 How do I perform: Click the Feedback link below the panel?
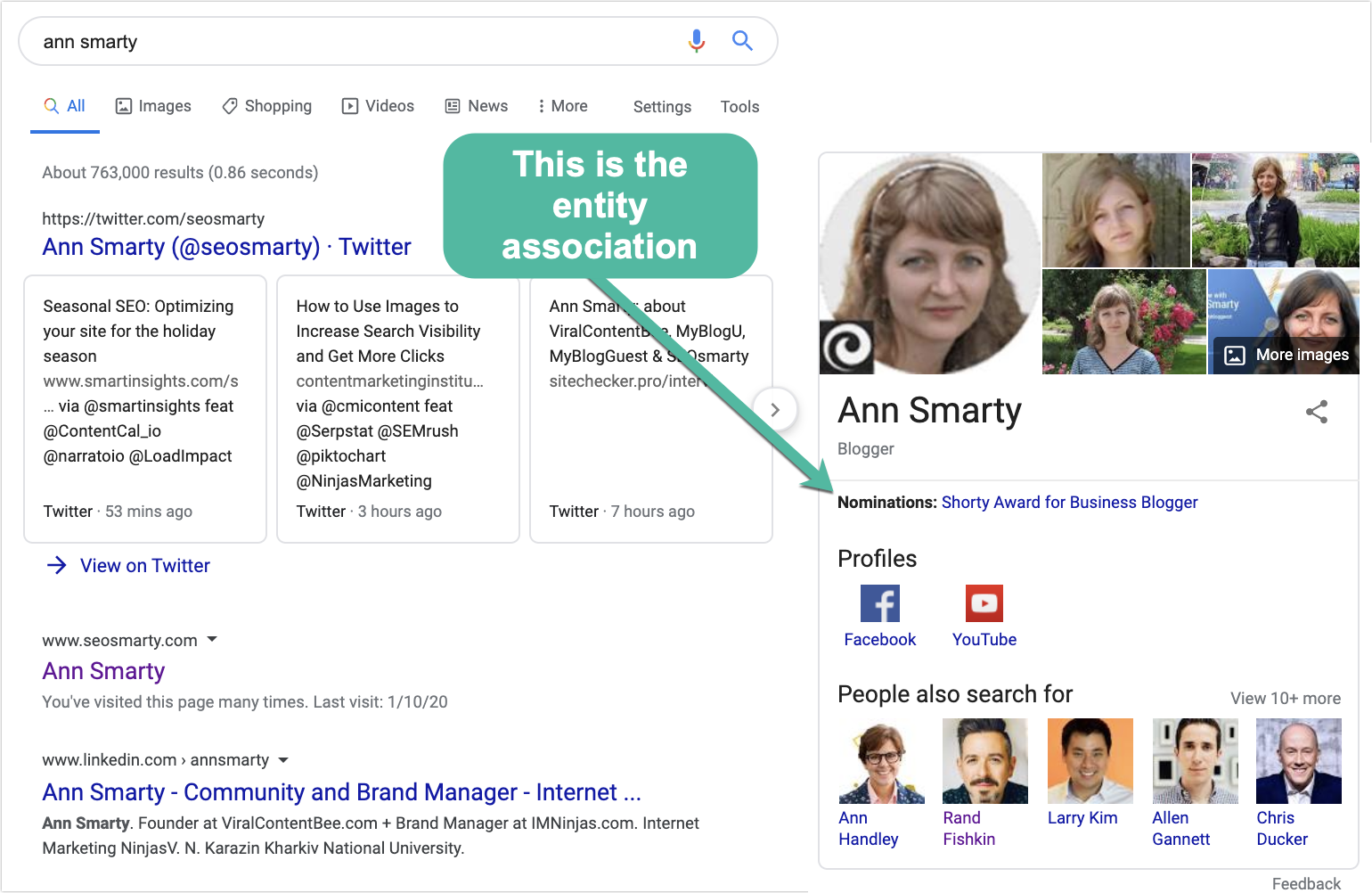pos(1306,883)
